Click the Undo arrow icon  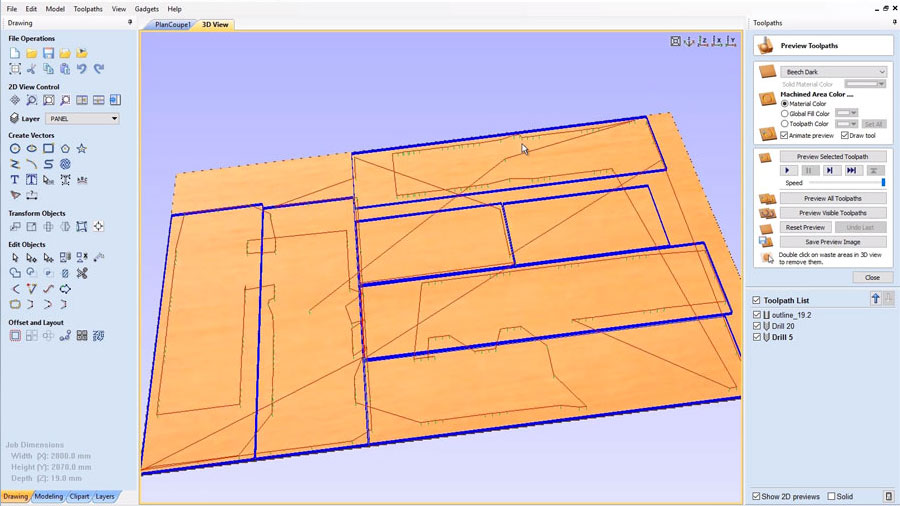click(82, 69)
